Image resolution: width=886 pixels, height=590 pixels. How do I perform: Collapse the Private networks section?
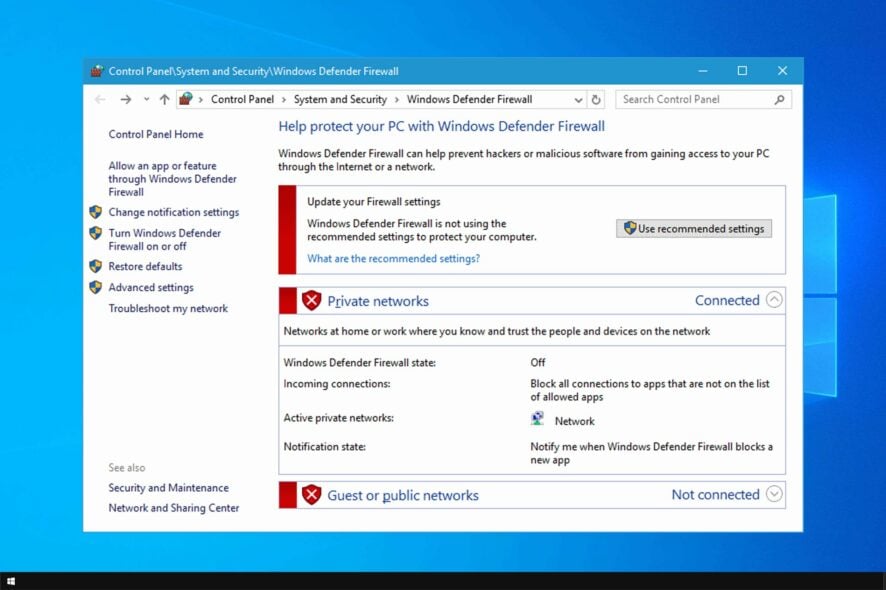tap(774, 300)
